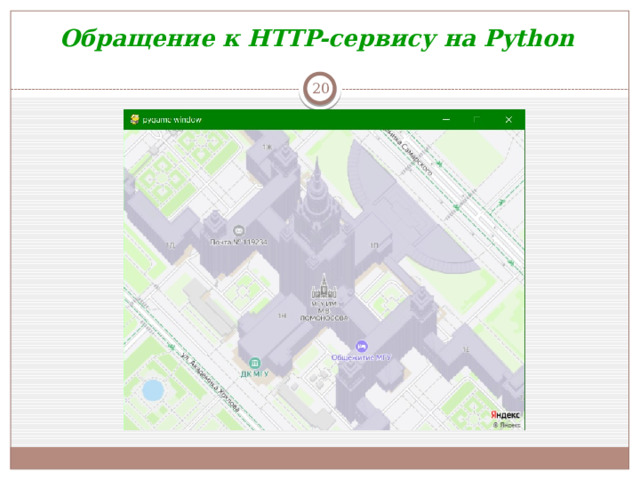Click the 'Общежитие МГУ' map label
The height and width of the screenshot is (480, 640).
coord(361,358)
